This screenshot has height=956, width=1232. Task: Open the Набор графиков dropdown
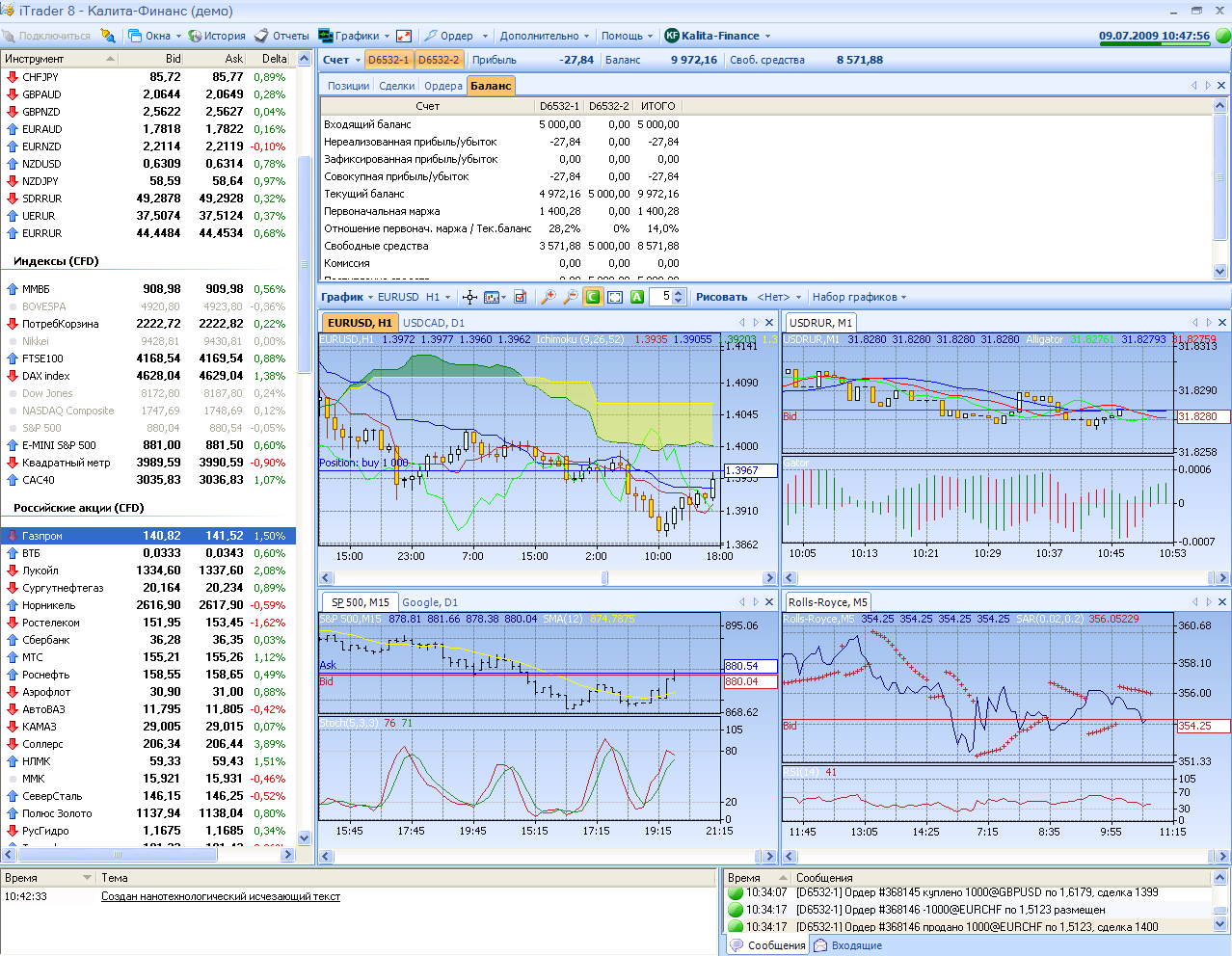[859, 297]
